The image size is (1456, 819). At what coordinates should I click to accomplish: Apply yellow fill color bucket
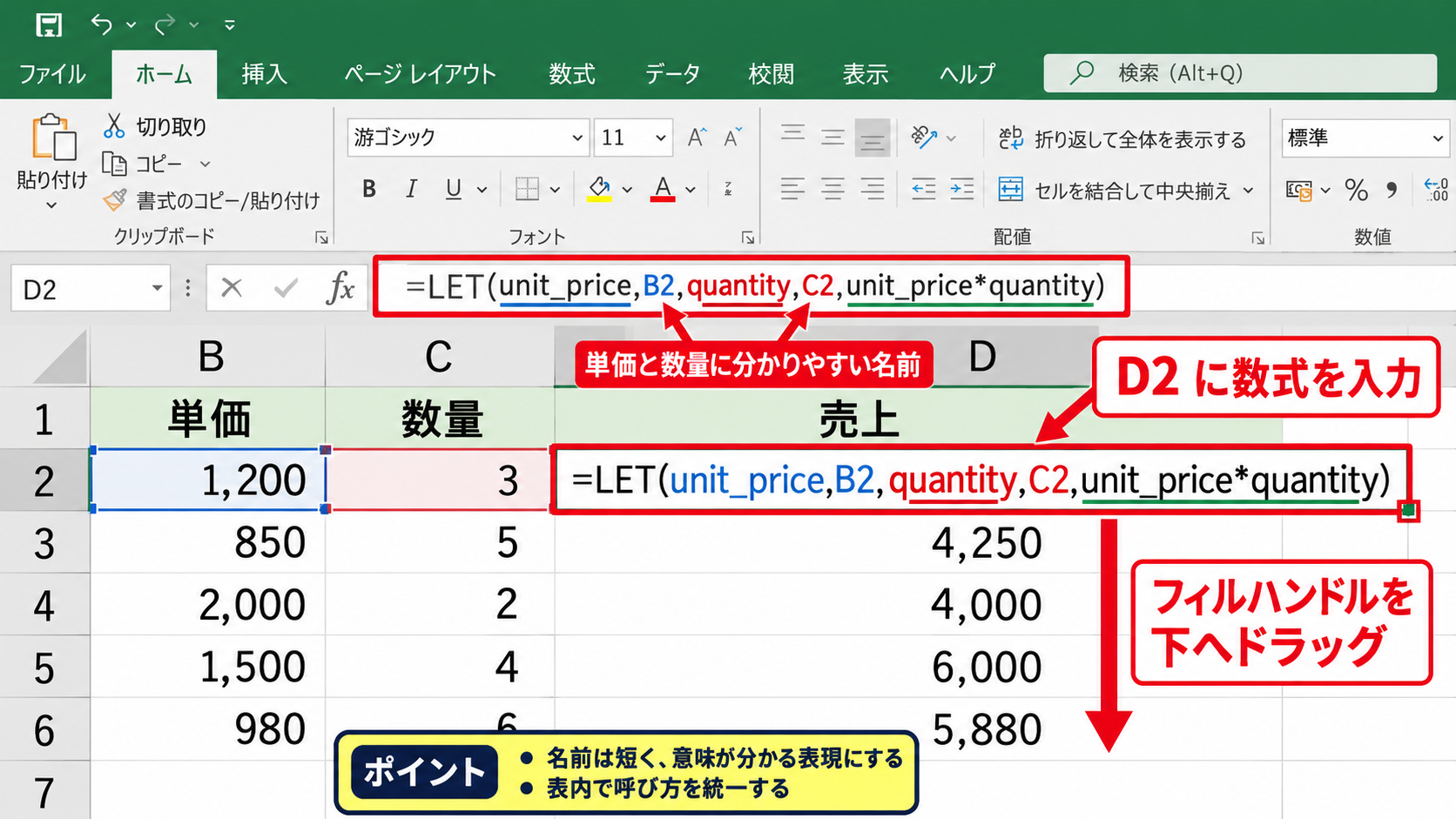[x=599, y=189]
